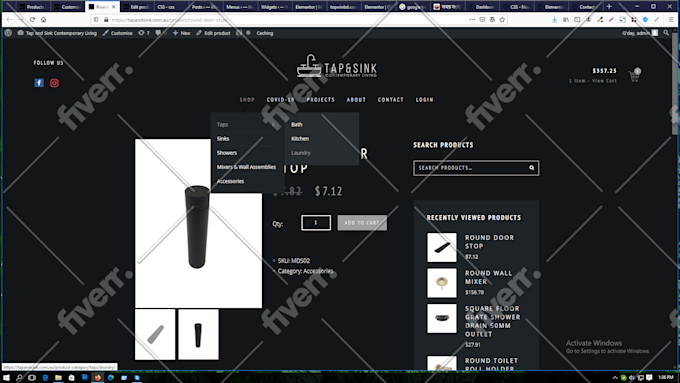
Task: Open Windows Start menu
Action: (x=6, y=377)
